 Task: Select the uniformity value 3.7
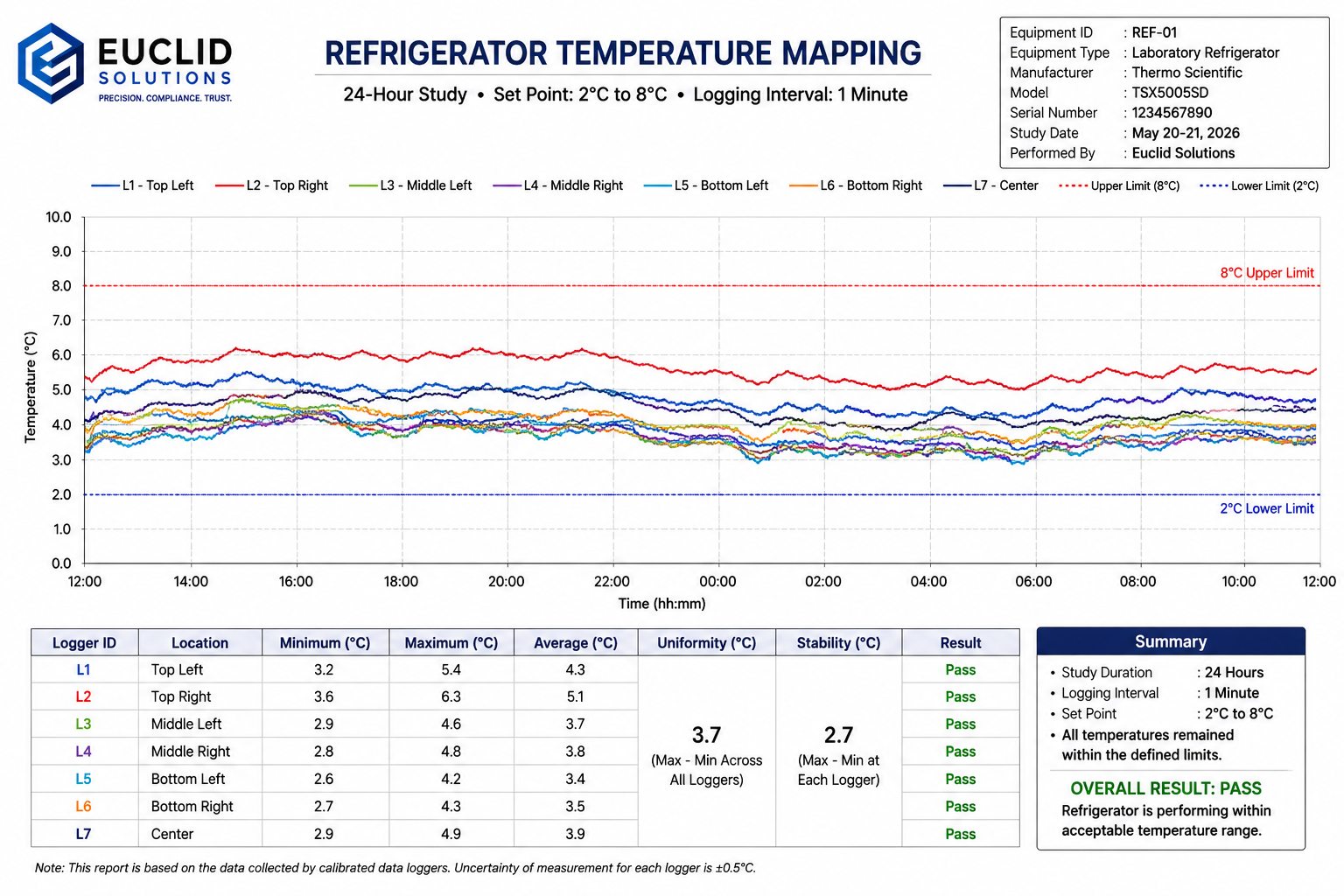click(706, 735)
